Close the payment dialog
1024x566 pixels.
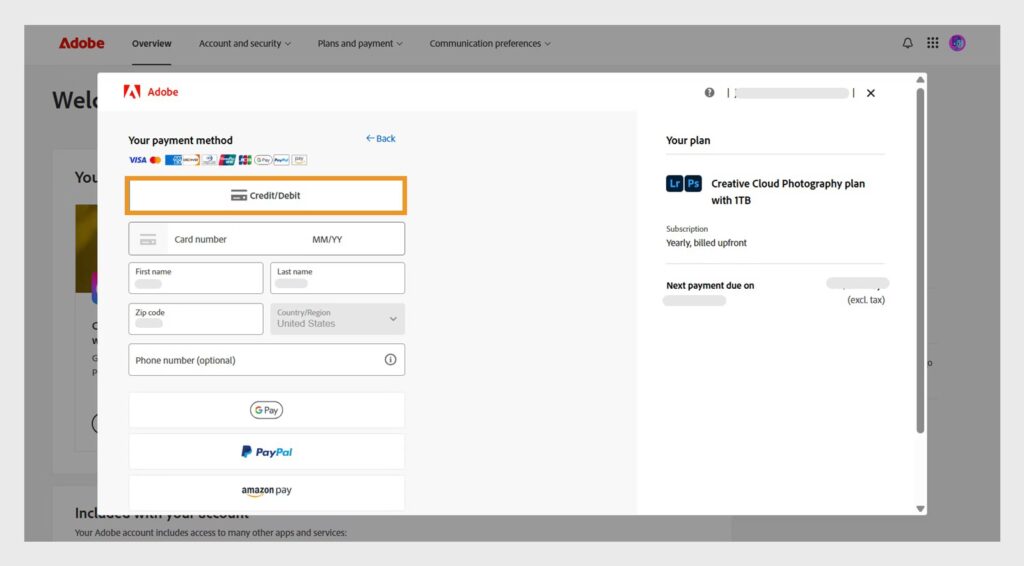point(870,93)
